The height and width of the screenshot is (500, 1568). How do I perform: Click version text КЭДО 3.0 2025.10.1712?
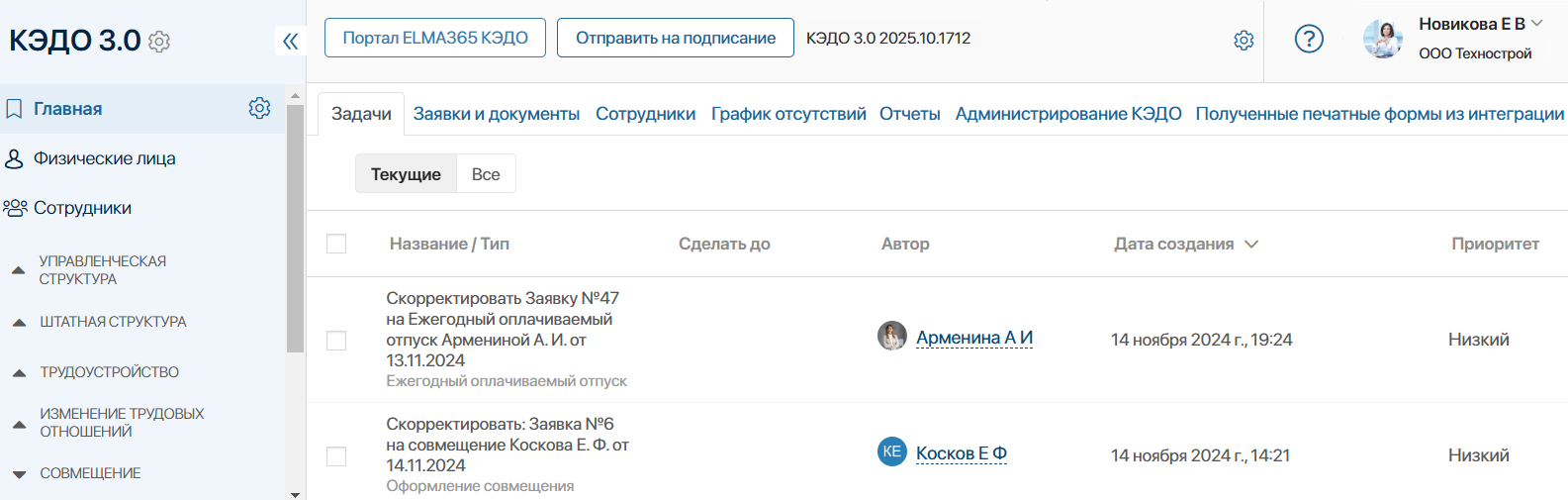click(x=888, y=38)
